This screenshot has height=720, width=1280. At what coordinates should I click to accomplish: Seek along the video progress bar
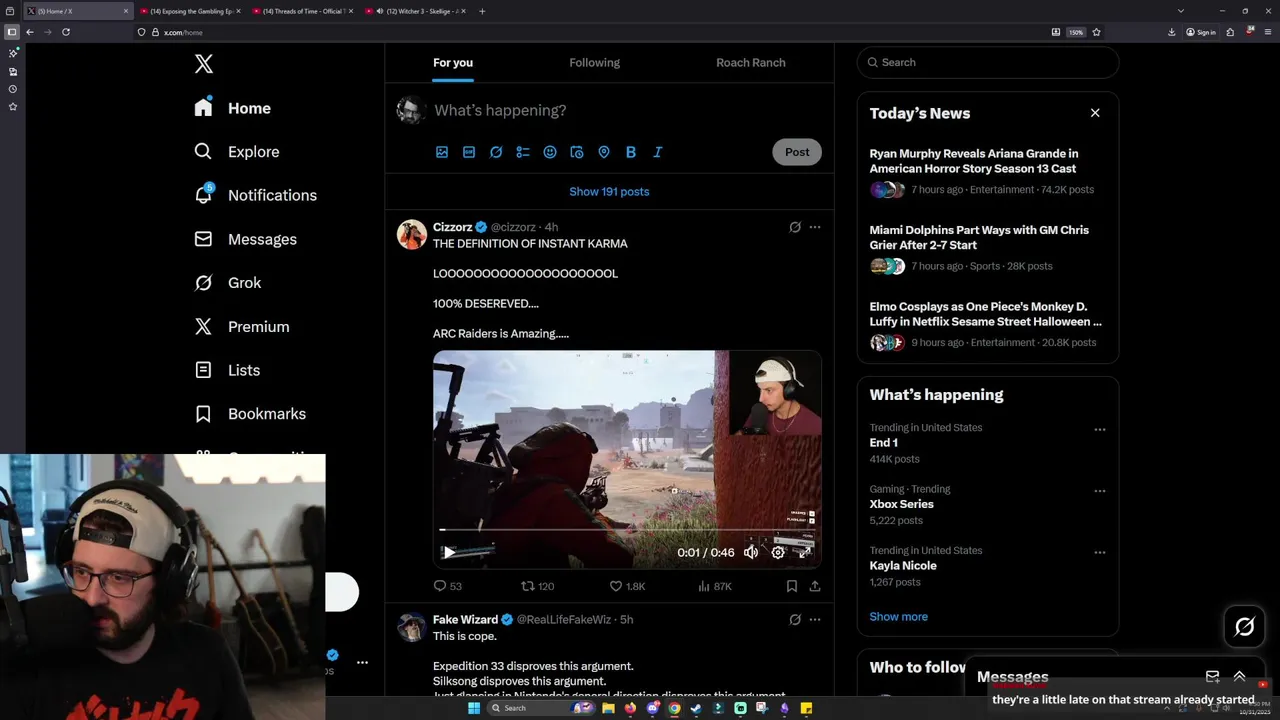point(627,530)
